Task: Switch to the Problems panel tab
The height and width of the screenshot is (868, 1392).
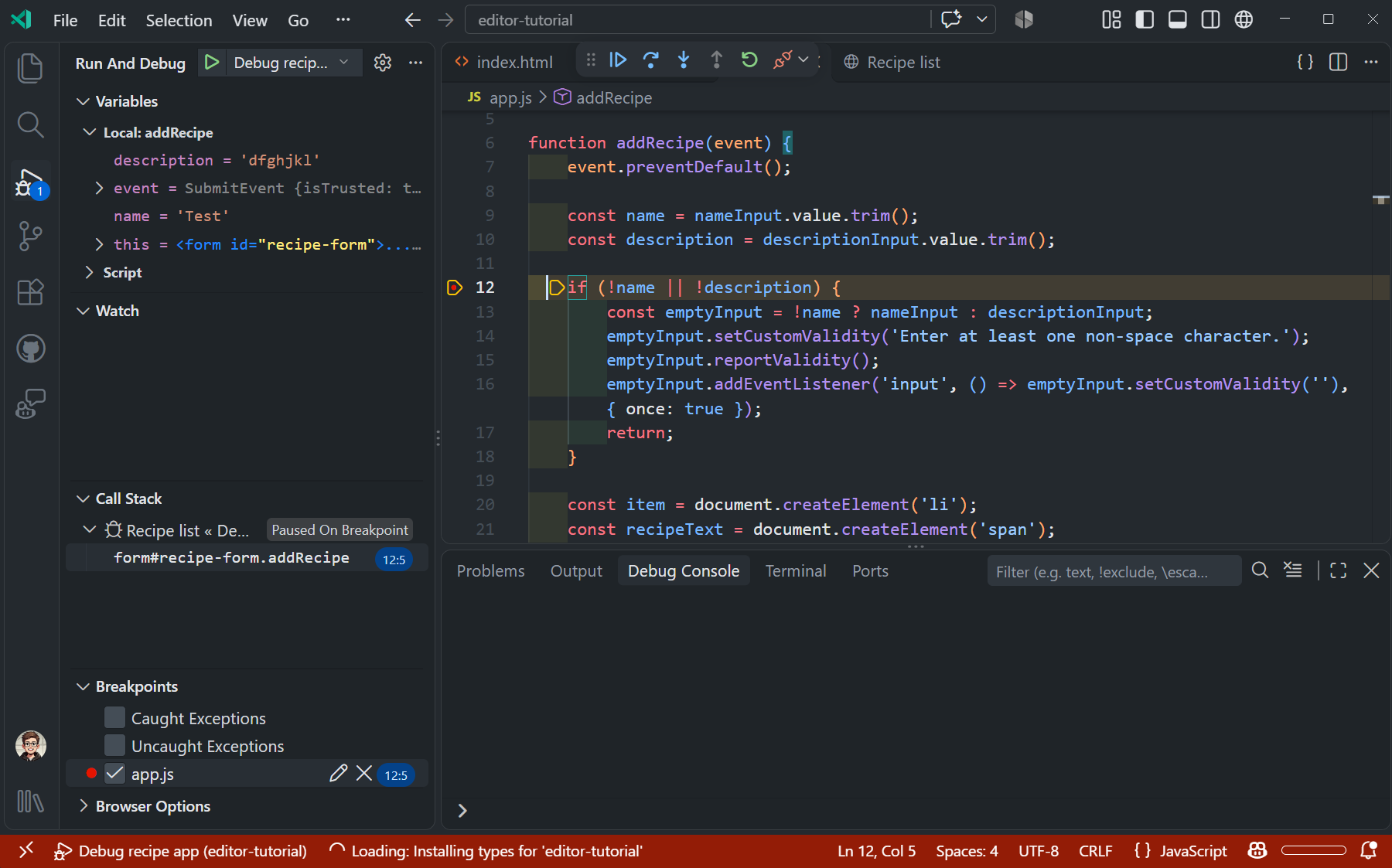Action: 490,570
